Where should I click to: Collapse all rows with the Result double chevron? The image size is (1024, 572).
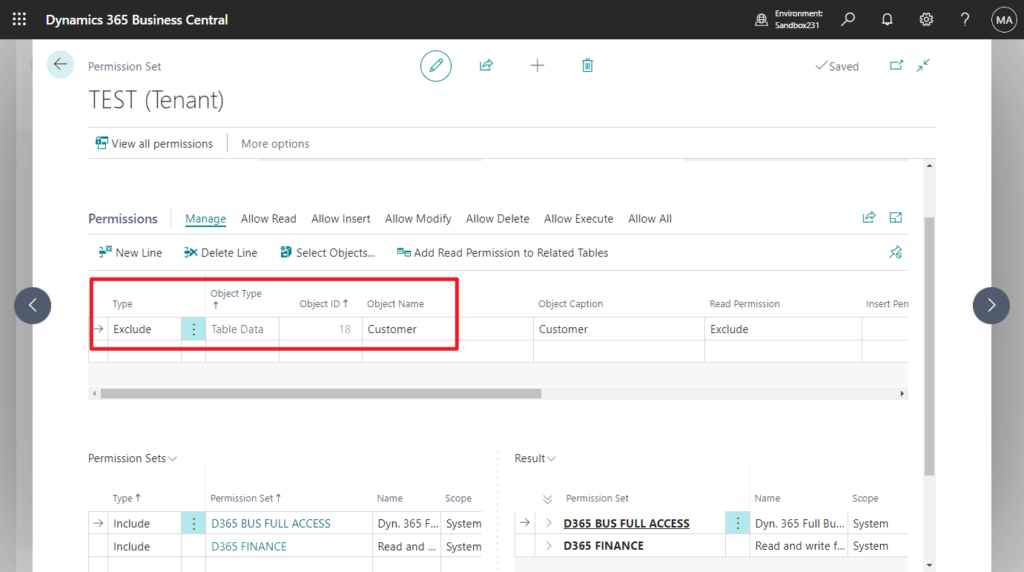pyautogui.click(x=547, y=499)
